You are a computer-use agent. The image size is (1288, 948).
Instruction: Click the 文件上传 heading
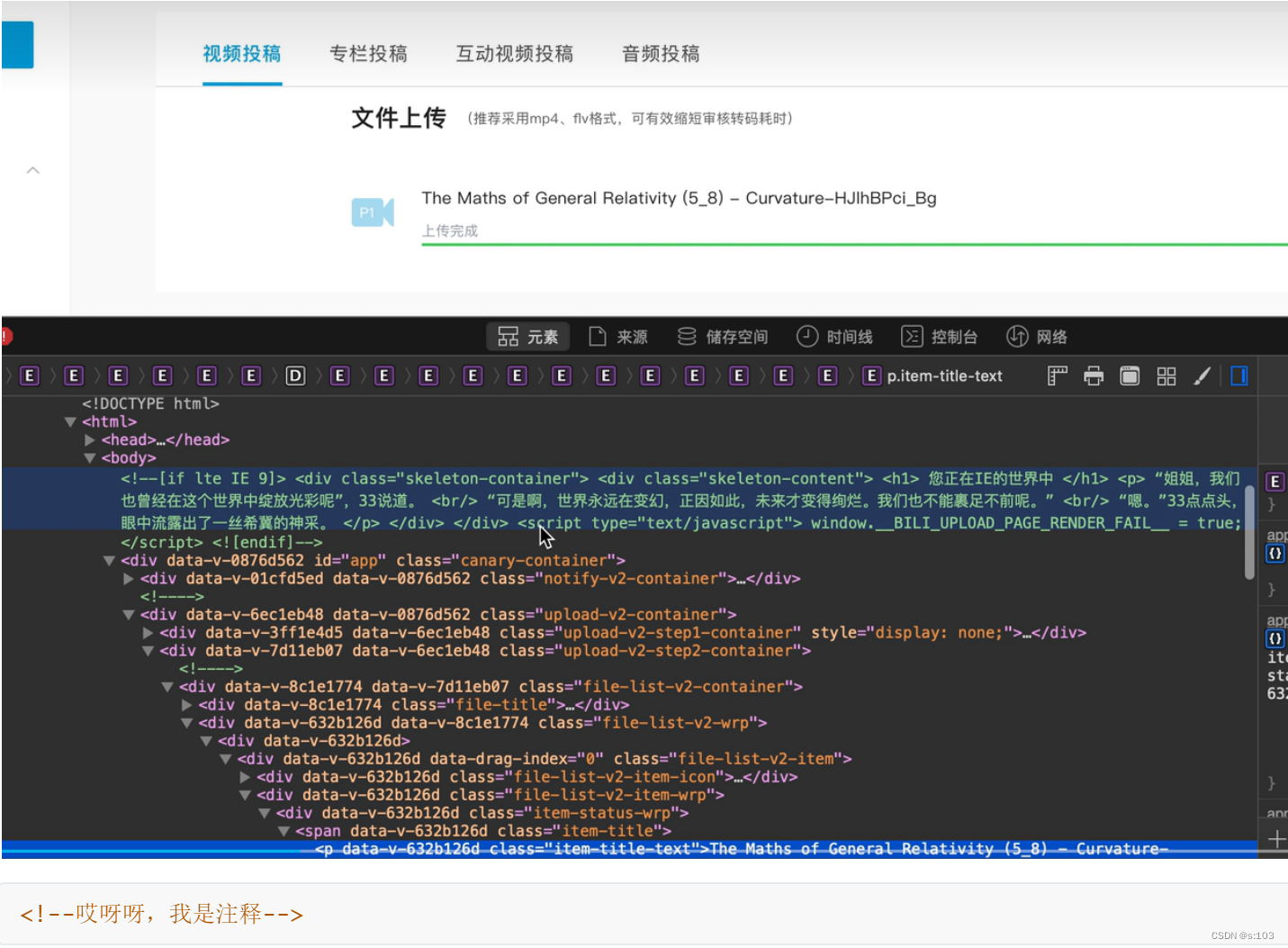pos(399,118)
